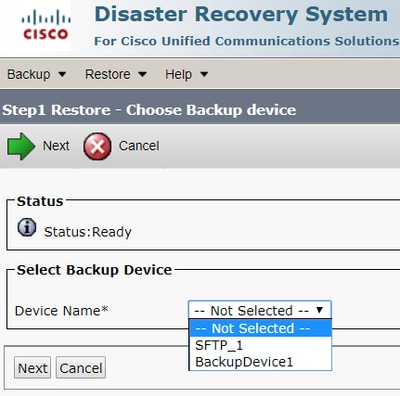Click the red Cancel X icon
Screen dimensions: 400x396
(97, 146)
